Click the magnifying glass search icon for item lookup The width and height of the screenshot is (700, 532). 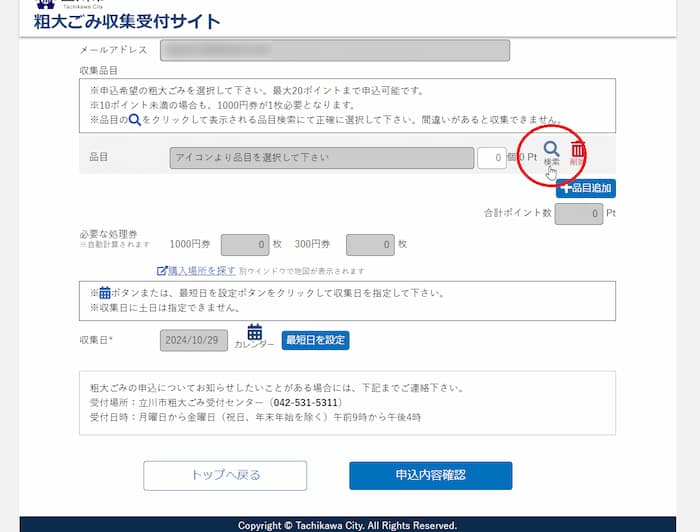pyautogui.click(x=551, y=150)
